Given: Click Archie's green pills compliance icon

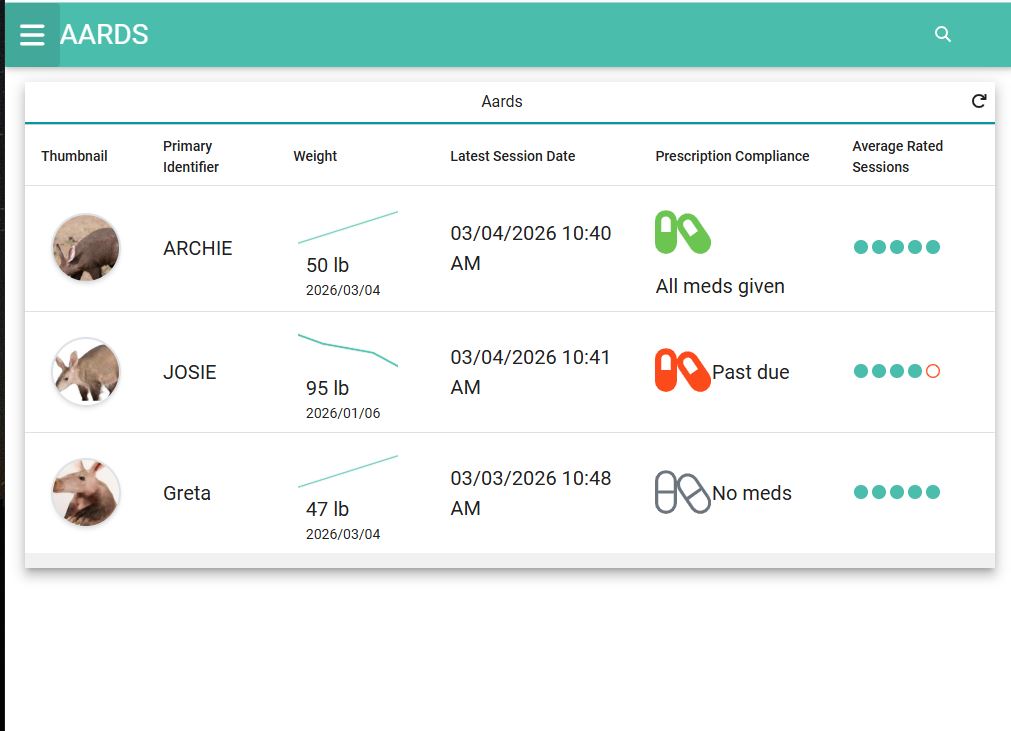Looking at the screenshot, I should (682, 232).
